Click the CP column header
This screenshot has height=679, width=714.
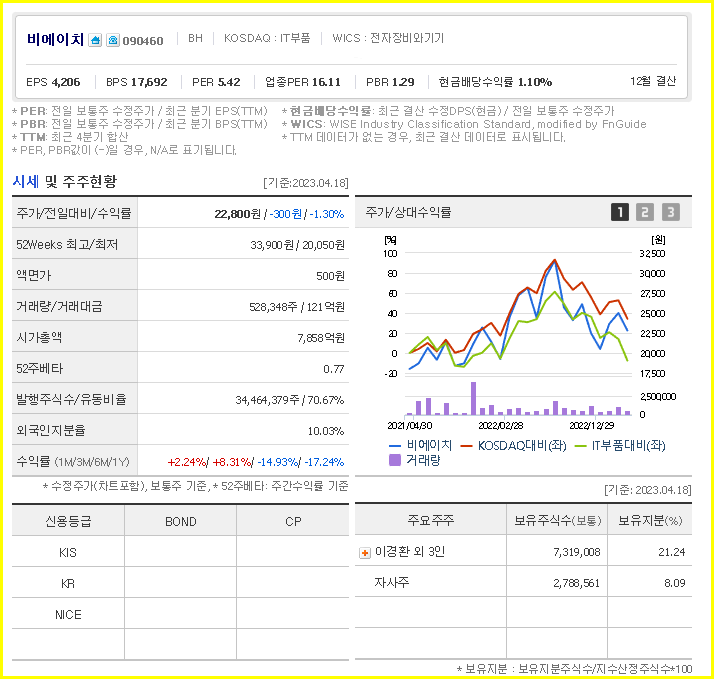click(x=293, y=521)
